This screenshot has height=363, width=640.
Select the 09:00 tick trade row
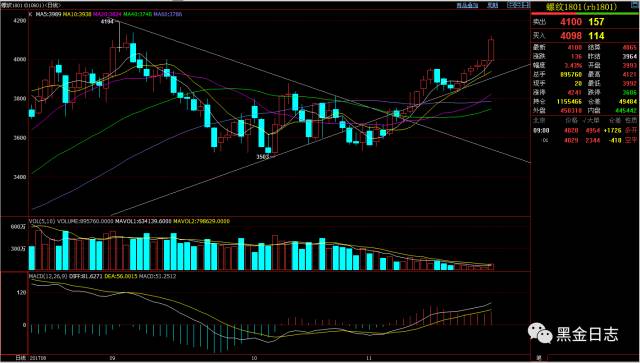(584, 131)
